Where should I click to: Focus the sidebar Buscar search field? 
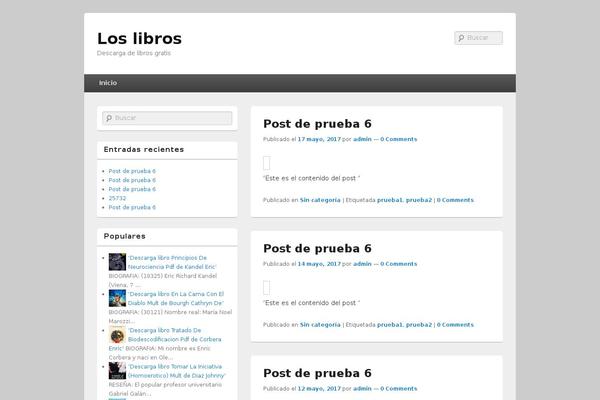point(167,118)
